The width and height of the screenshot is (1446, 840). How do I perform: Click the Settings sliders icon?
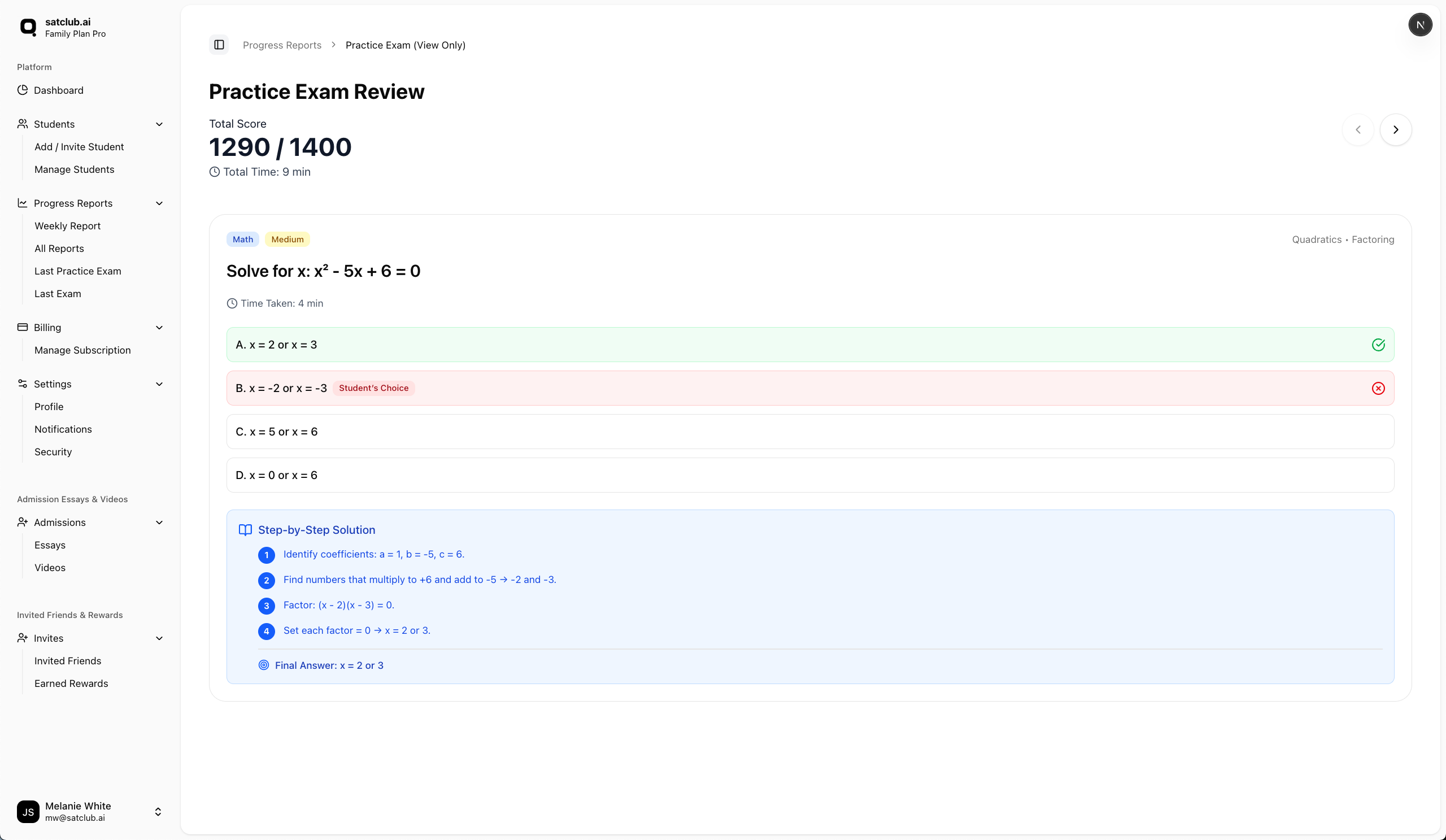23,384
